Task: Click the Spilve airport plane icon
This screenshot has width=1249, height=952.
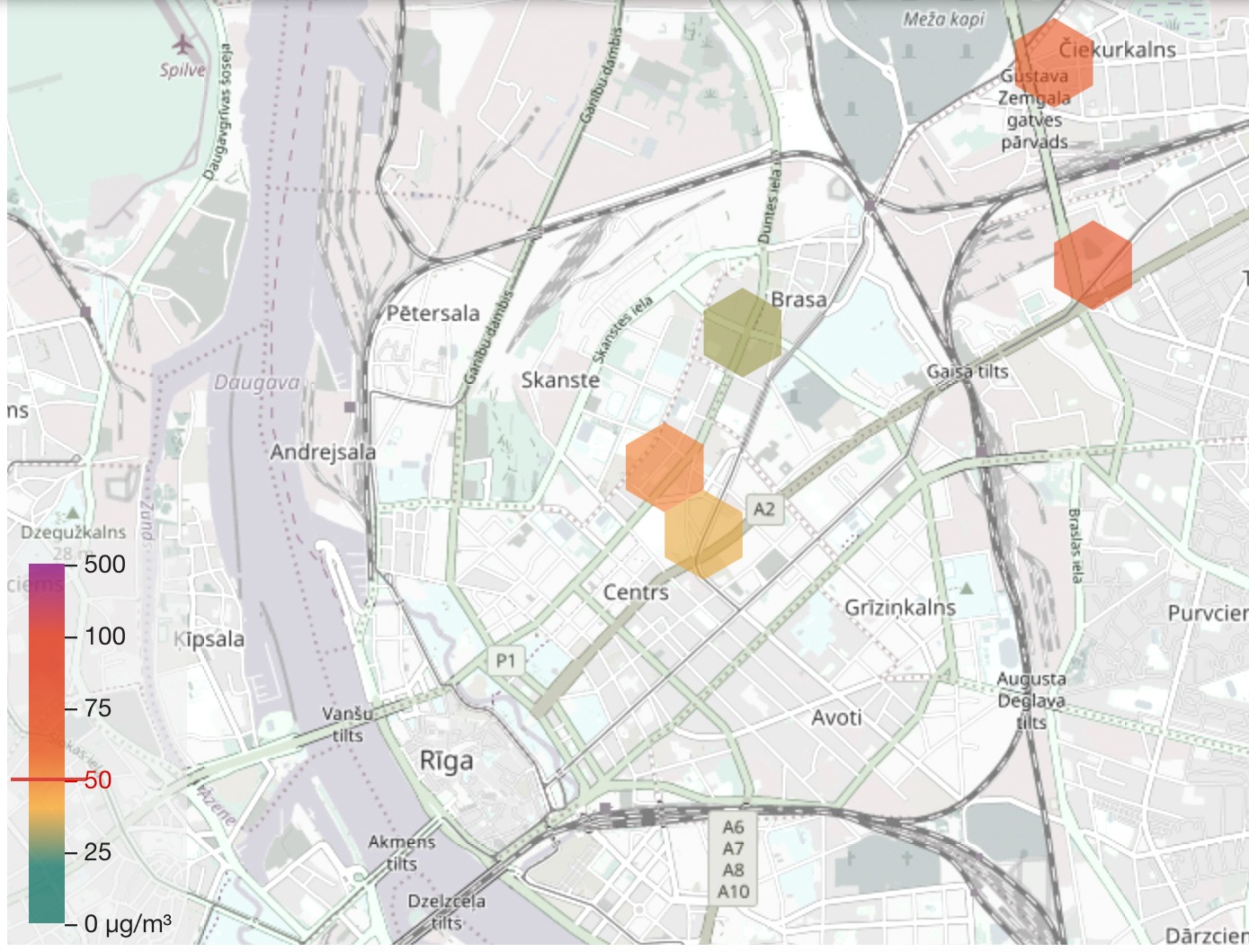Action: pos(184,44)
